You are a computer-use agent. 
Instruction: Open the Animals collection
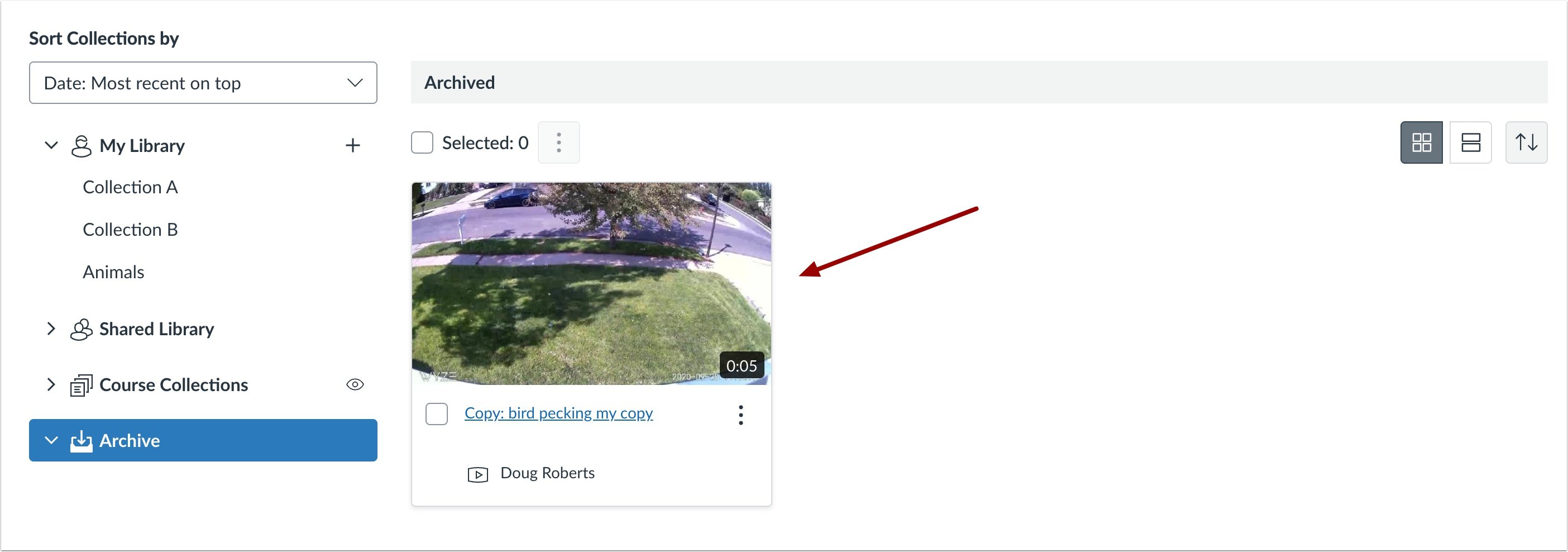point(113,272)
